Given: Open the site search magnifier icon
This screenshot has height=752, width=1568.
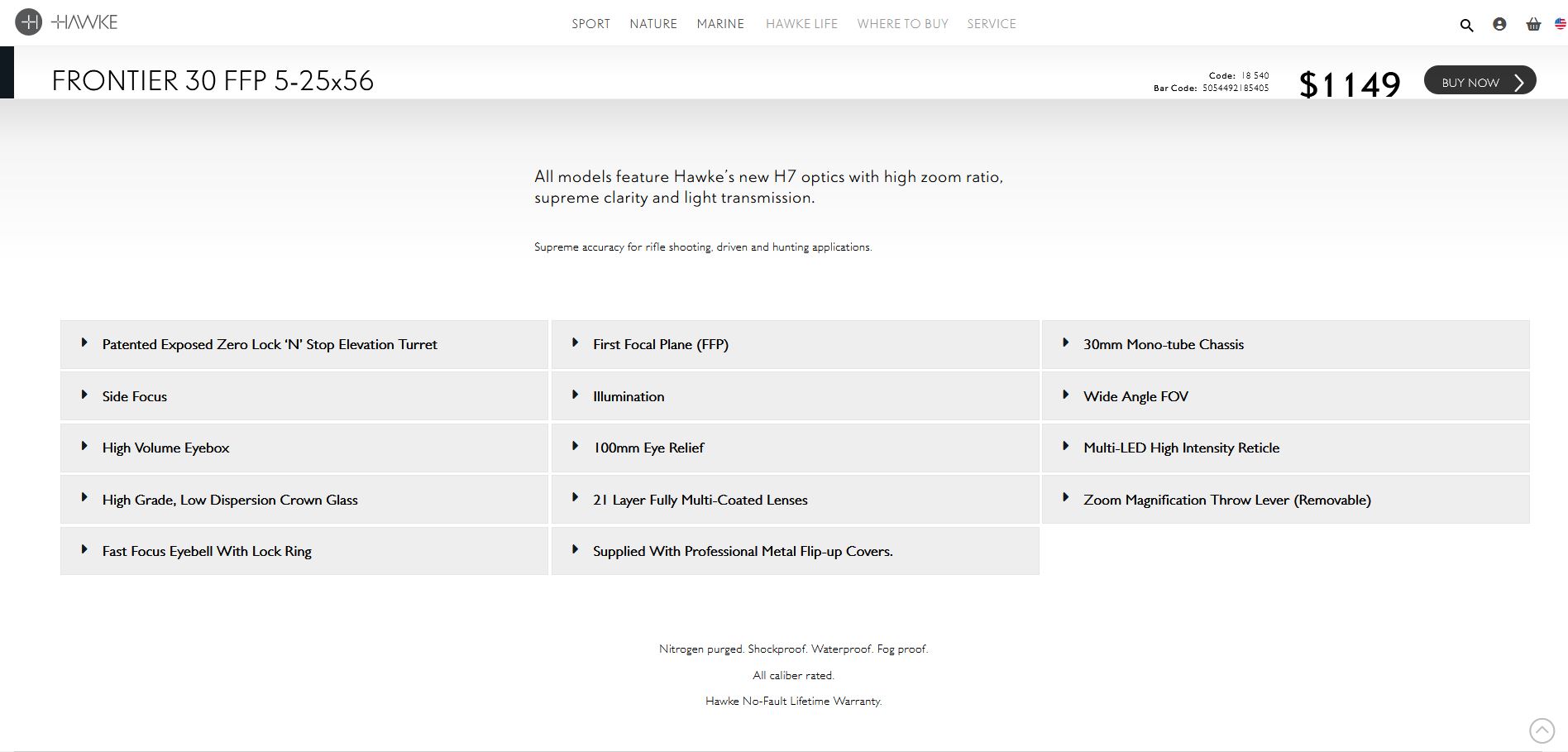Looking at the screenshot, I should click(1466, 25).
